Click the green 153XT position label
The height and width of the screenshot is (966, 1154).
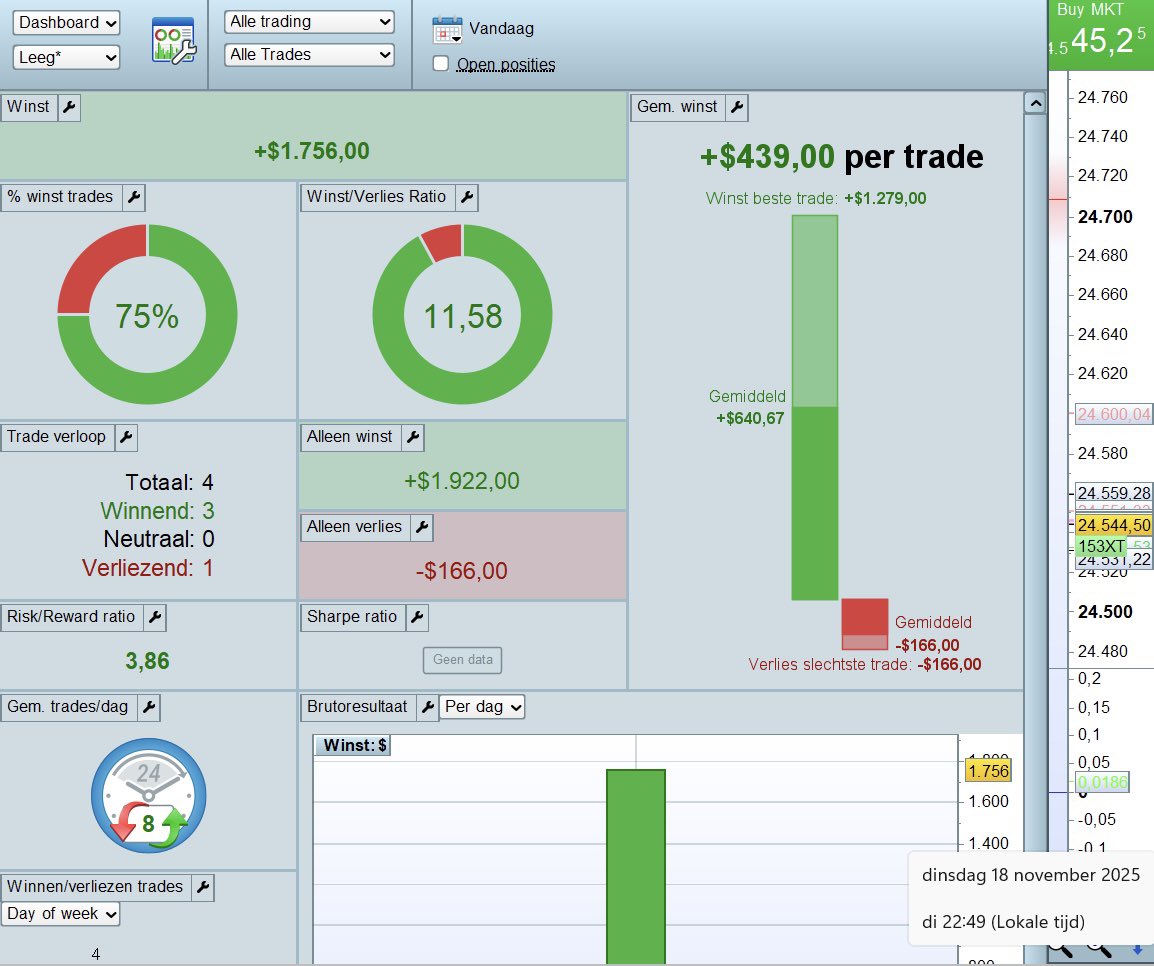pos(1100,547)
